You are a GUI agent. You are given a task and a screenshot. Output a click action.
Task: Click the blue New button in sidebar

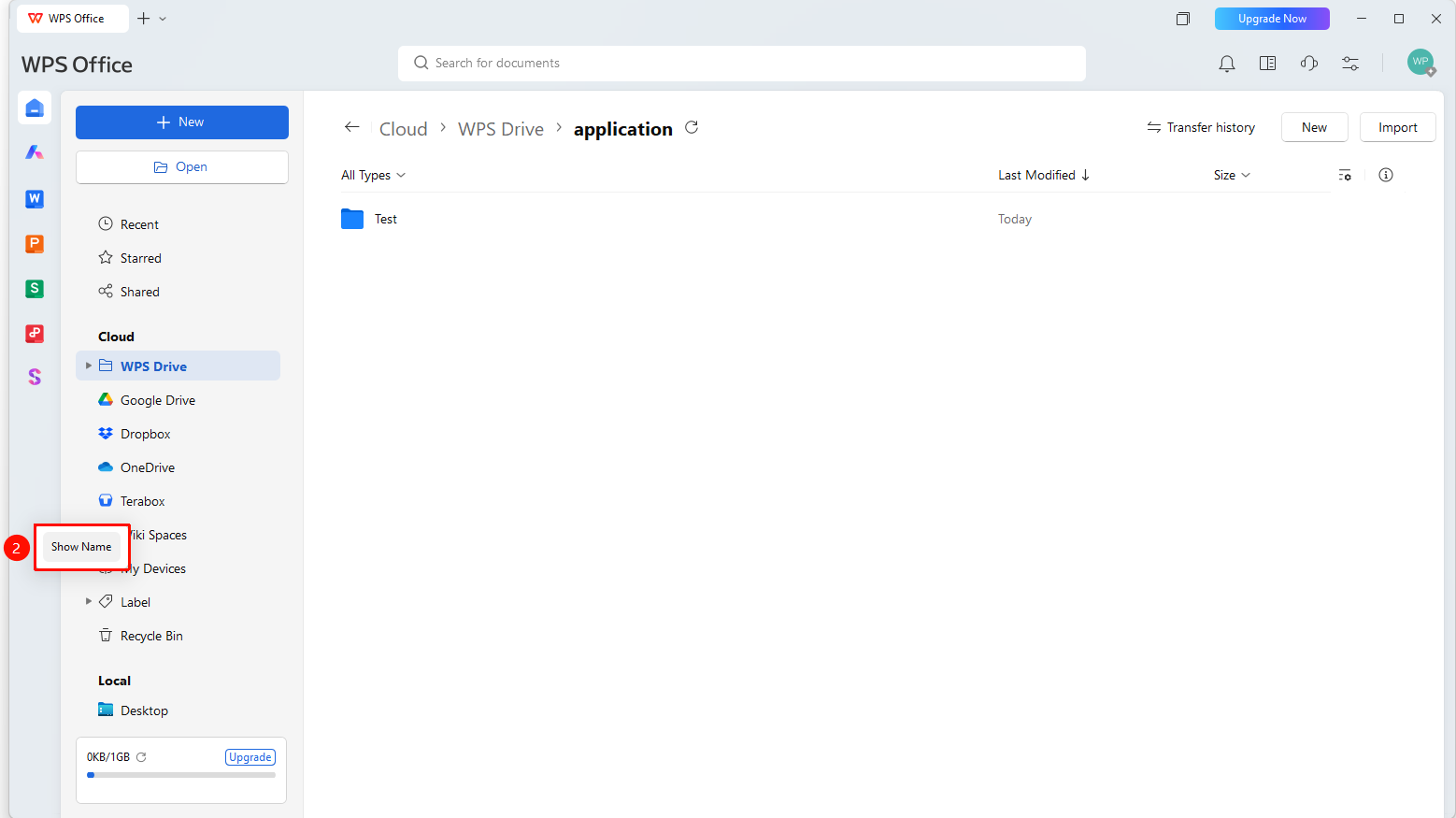pos(182,122)
